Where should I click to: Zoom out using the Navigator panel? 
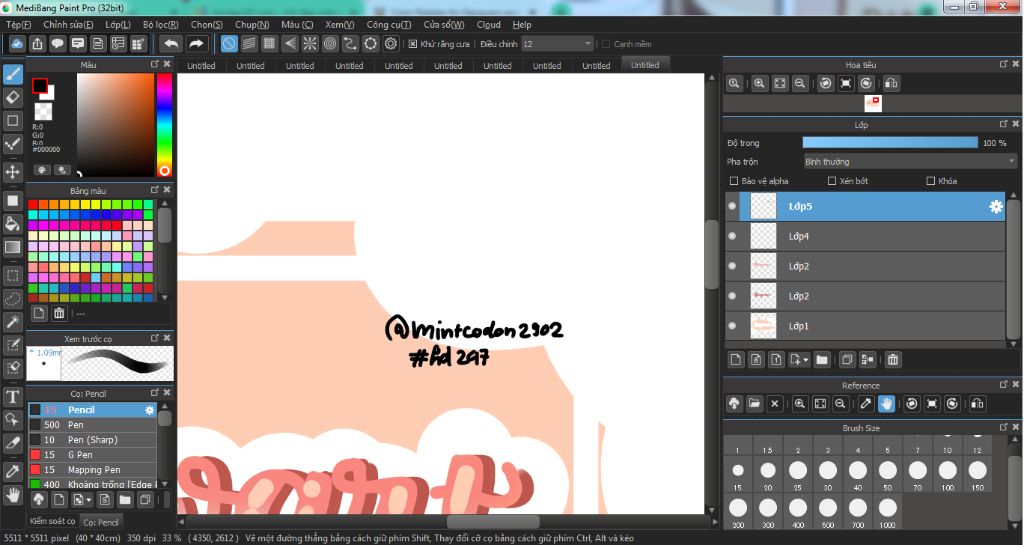799,84
